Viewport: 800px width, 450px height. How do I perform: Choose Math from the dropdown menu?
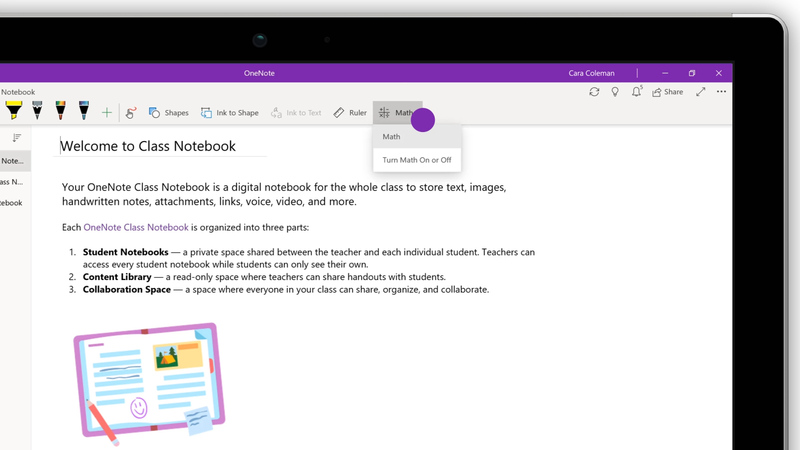coord(392,137)
